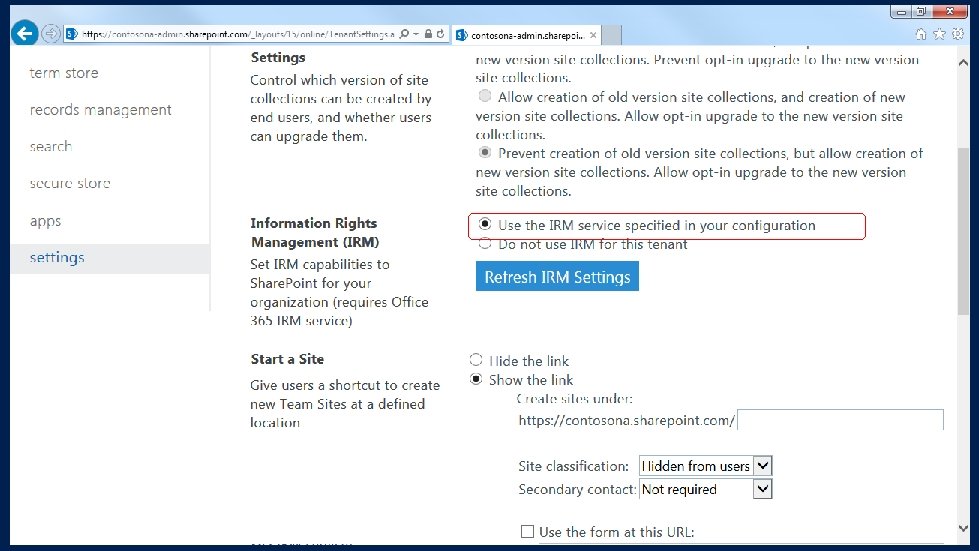979x551 pixels.
Task: Open the secure store page
Action: coord(70,183)
